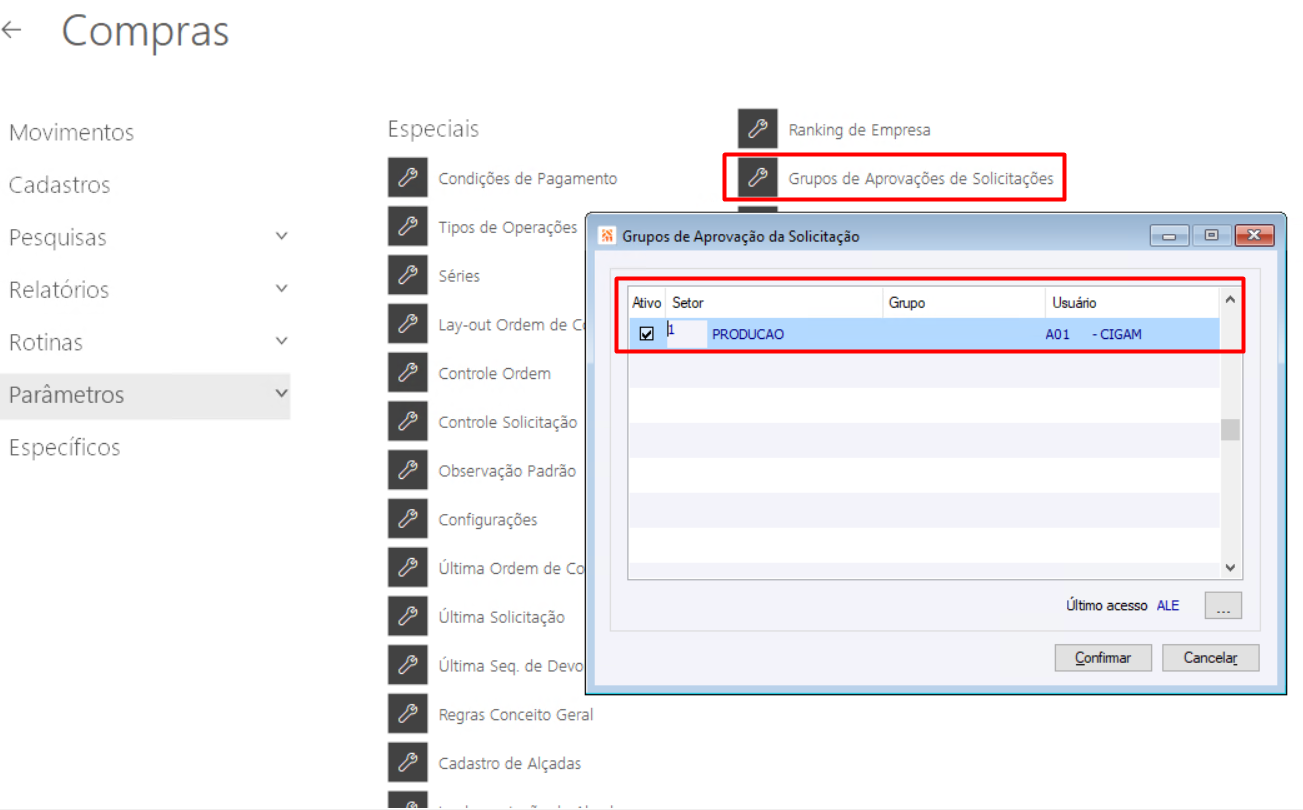This screenshot has height=810, width=1303.
Task: Click the ALE last access value
Action: click(1168, 606)
